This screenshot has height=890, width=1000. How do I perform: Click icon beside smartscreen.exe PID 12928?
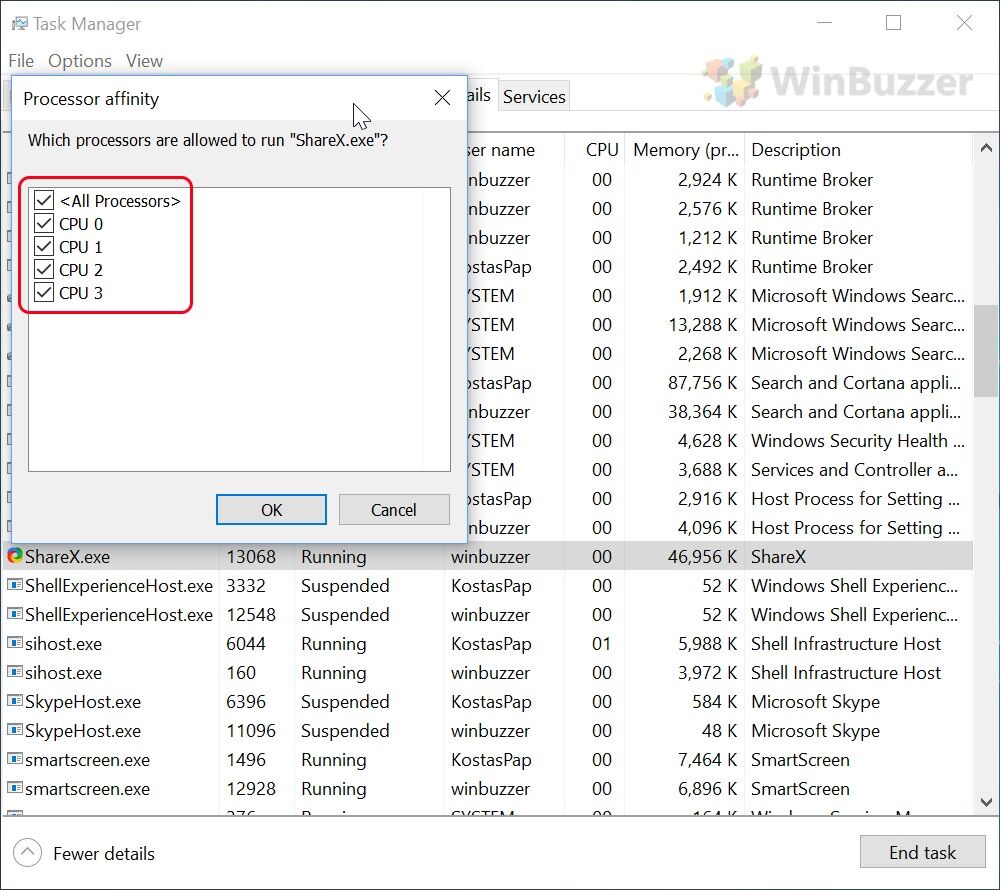click(15, 788)
